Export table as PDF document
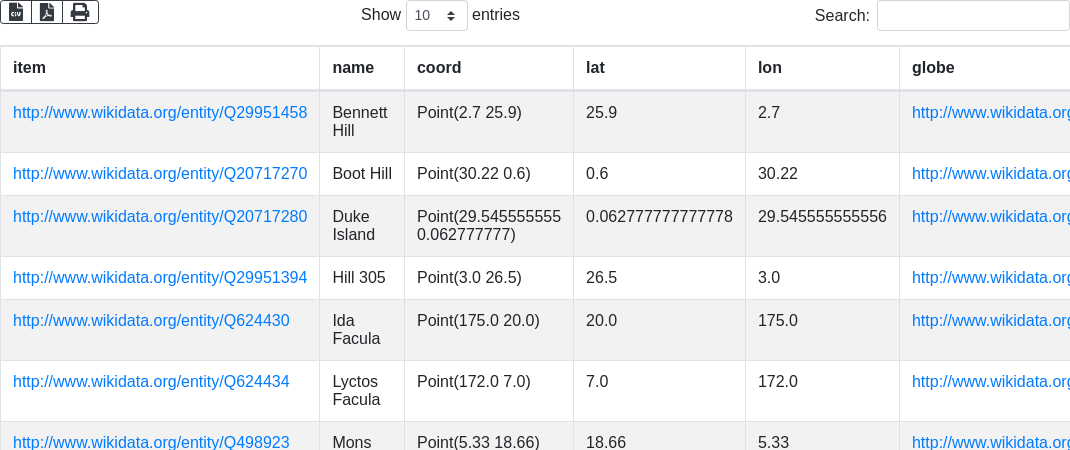Viewport: 1070px width, 450px height. tap(47, 12)
